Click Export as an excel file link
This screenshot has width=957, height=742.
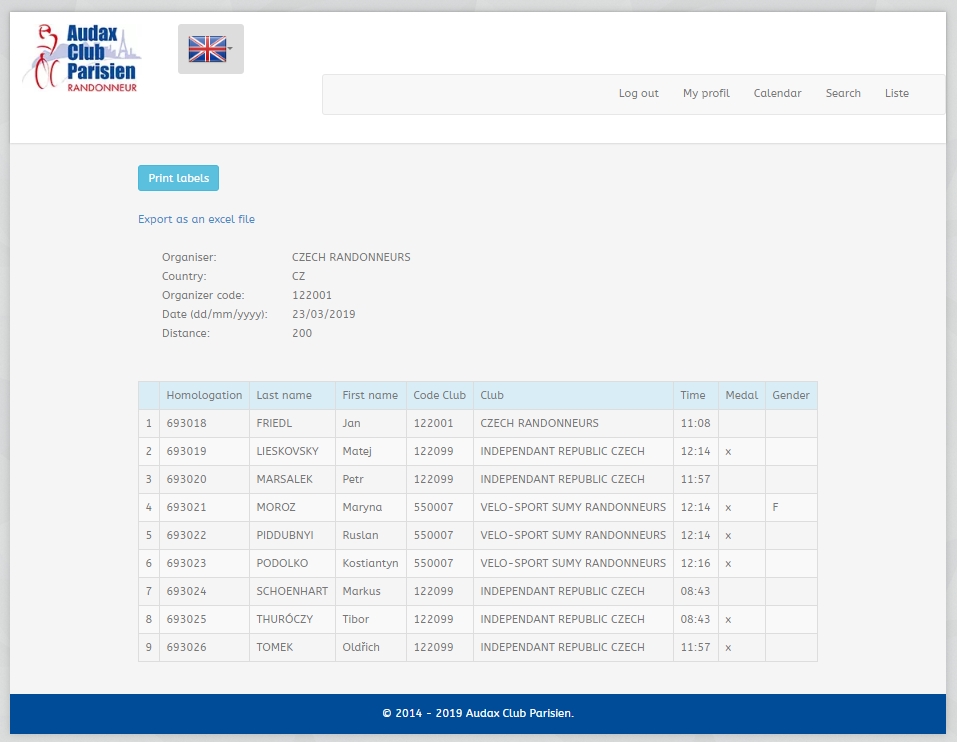click(x=196, y=219)
